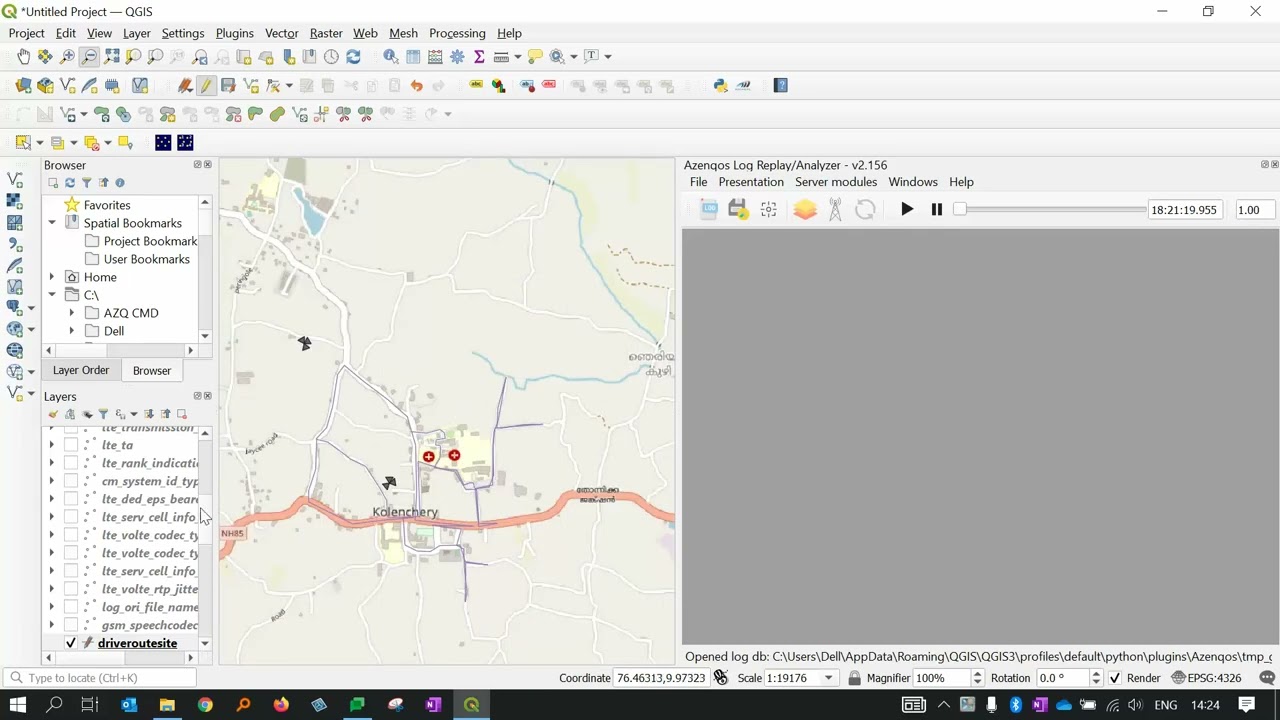Click the Coordinate input field

(662, 678)
